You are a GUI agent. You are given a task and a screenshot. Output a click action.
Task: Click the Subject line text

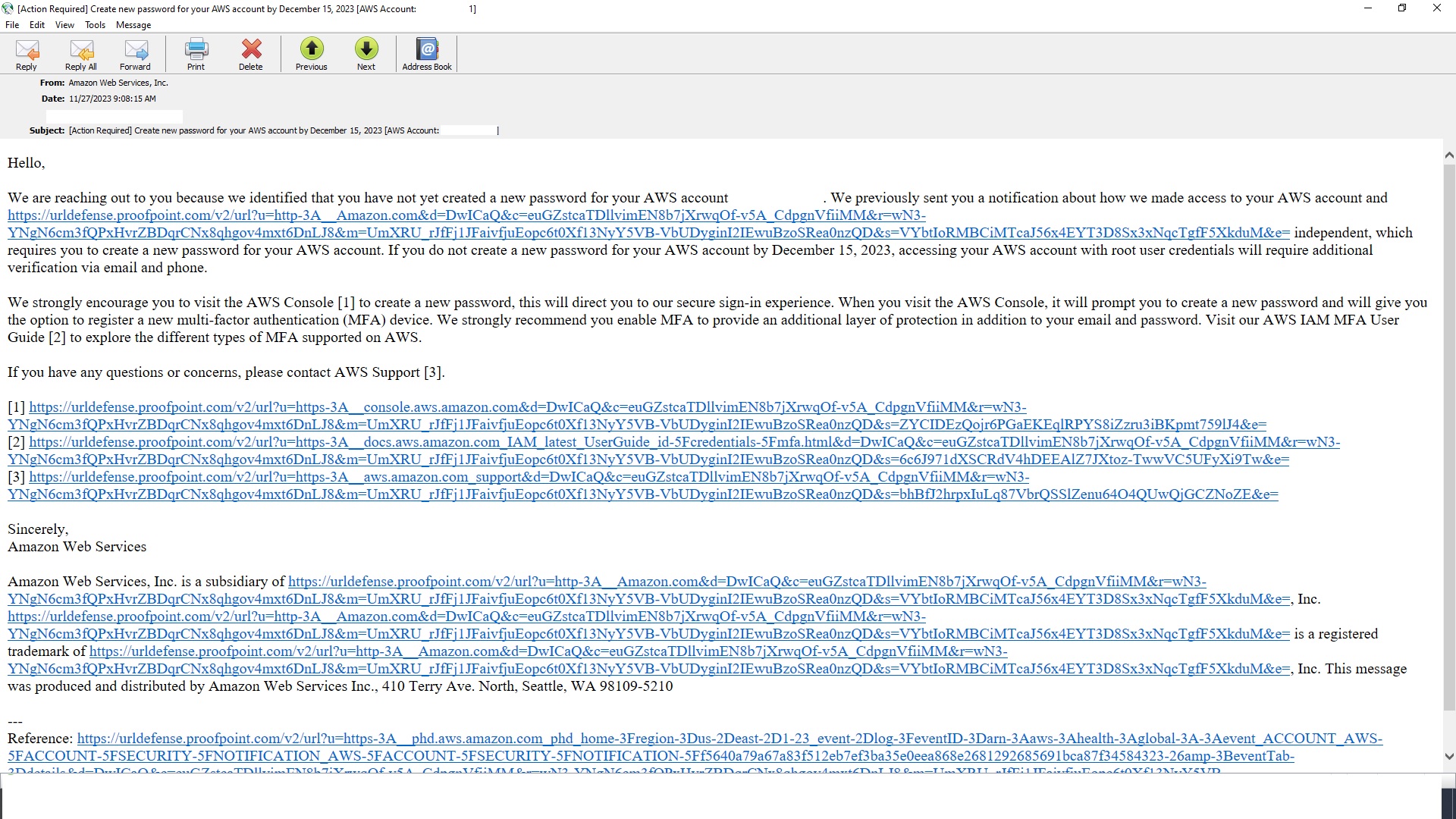click(x=254, y=130)
